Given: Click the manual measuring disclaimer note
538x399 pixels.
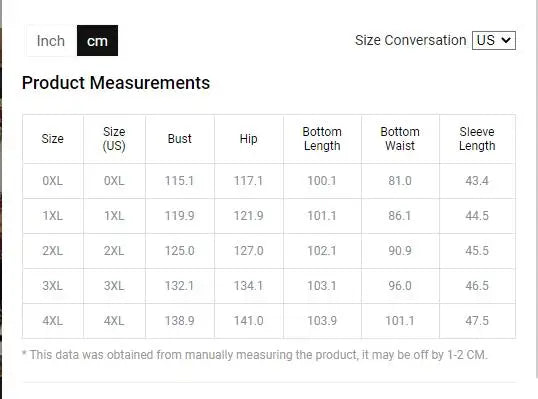Looking at the screenshot, I should [255, 354].
